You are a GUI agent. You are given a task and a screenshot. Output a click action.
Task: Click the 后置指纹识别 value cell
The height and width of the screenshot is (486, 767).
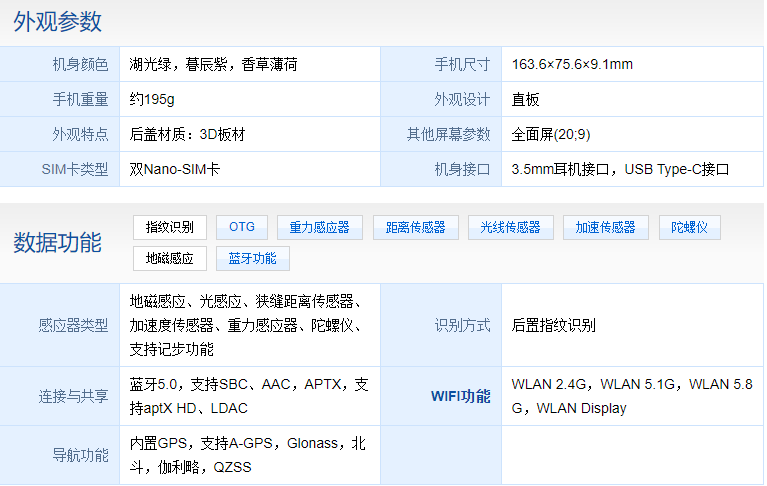click(553, 325)
